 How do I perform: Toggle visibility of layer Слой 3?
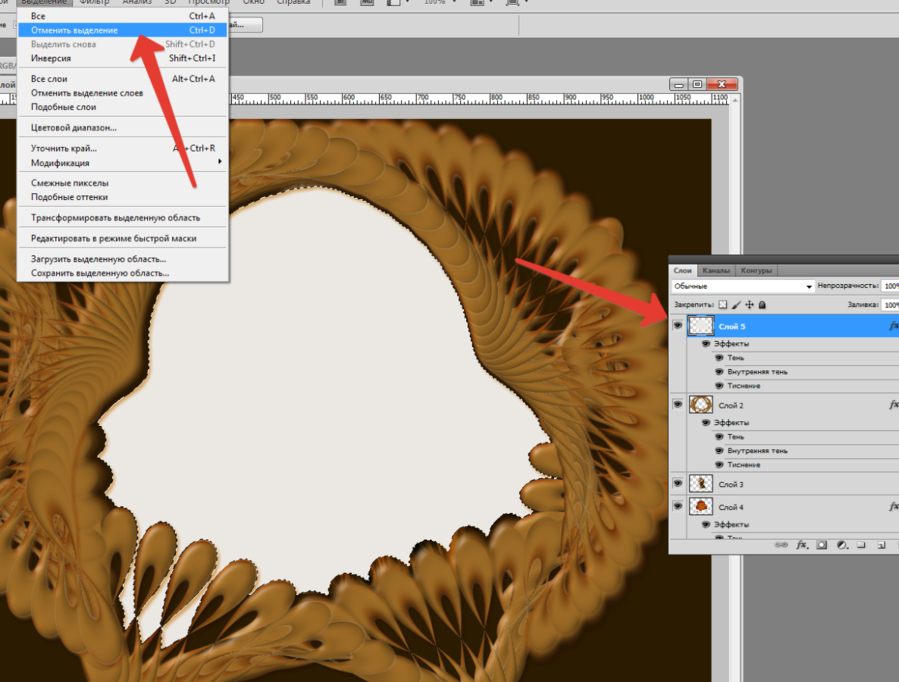coord(678,484)
